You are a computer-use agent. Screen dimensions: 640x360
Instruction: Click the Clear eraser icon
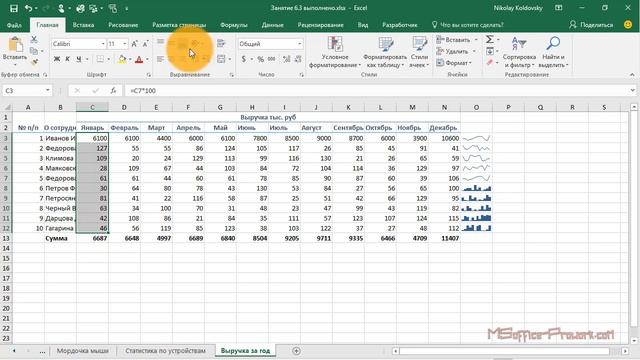coord(489,62)
